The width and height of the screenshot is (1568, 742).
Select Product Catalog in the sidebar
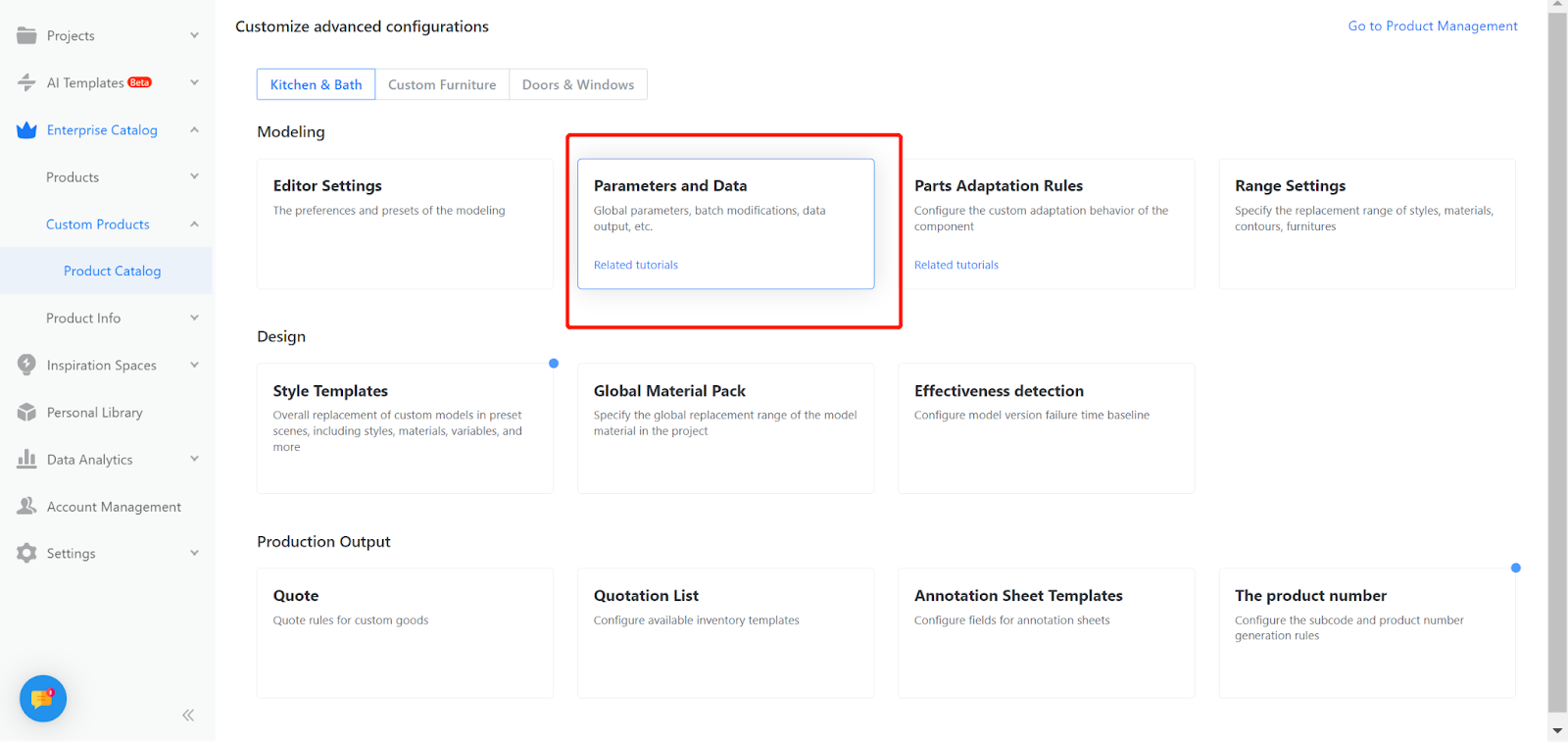point(112,272)
